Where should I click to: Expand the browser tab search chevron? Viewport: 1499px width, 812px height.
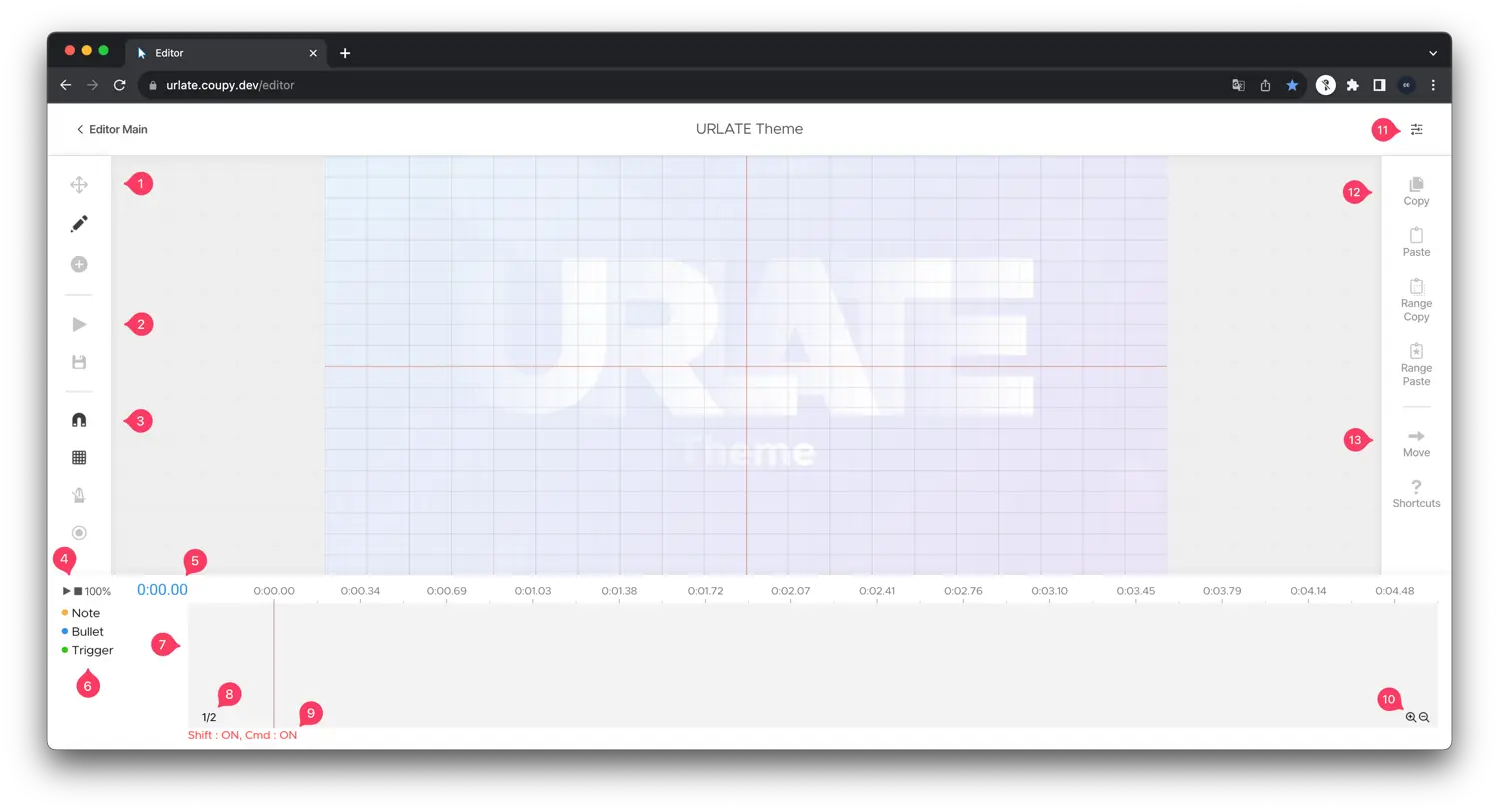click(1433, 52)
